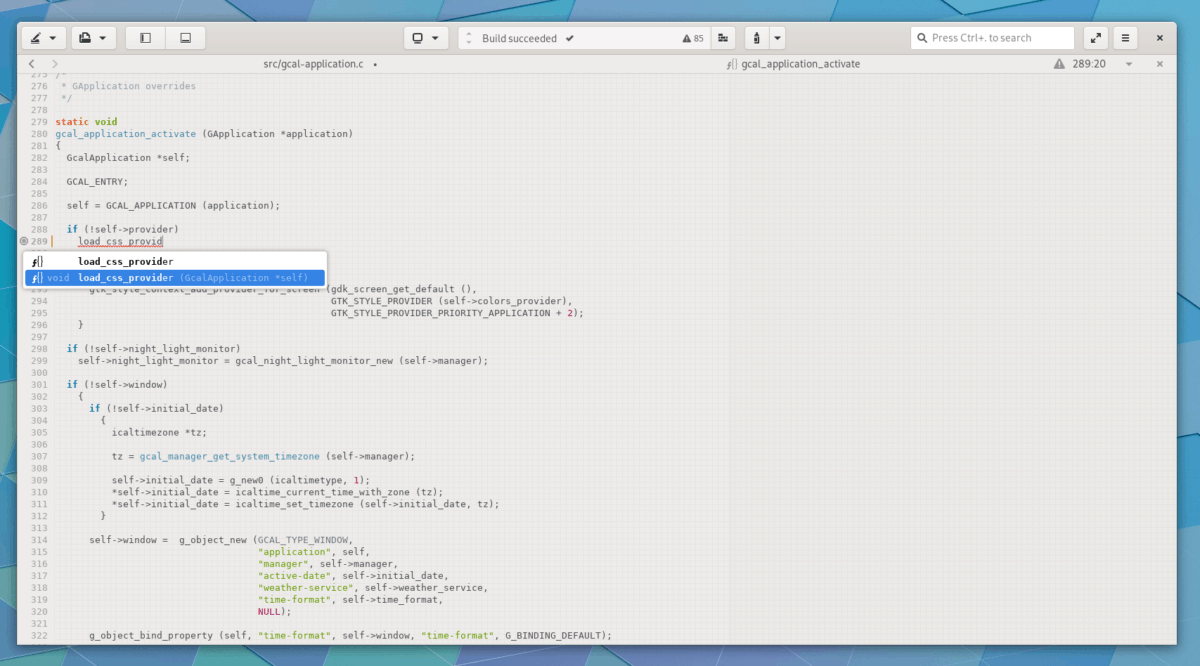The height and width of the screenshot is (666, 1200).
Task: Toggle the breakpoint marker on line 289
Action: click(25, 241)
